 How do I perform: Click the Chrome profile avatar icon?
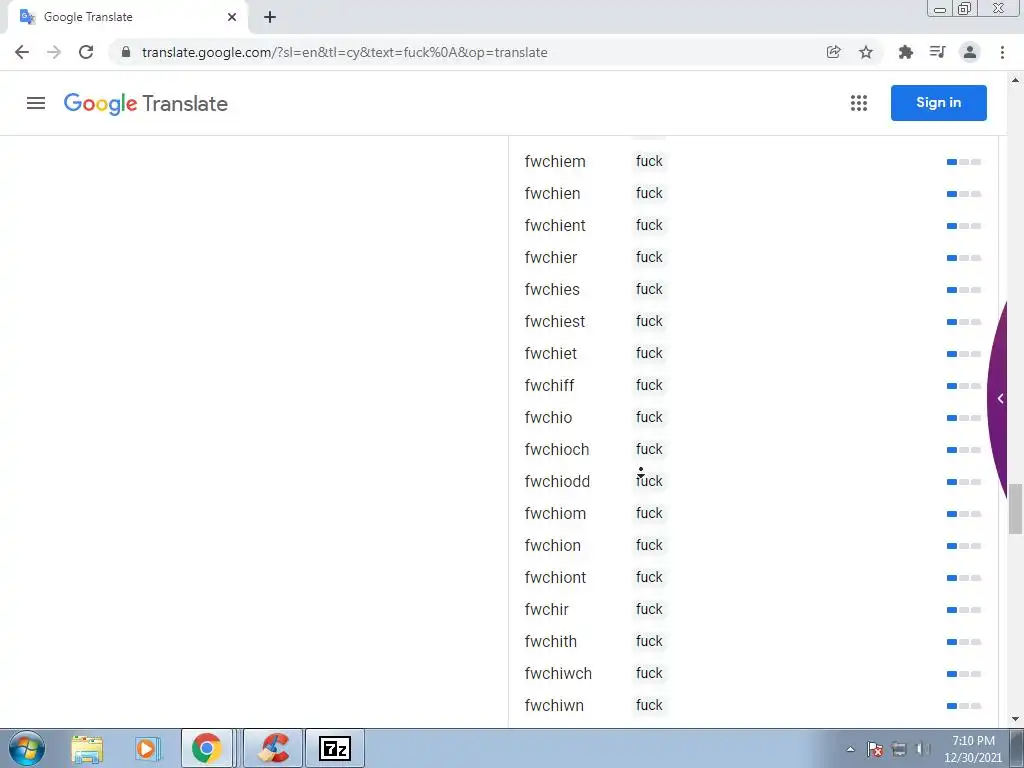pyautogui.click(x=970, y=52)
